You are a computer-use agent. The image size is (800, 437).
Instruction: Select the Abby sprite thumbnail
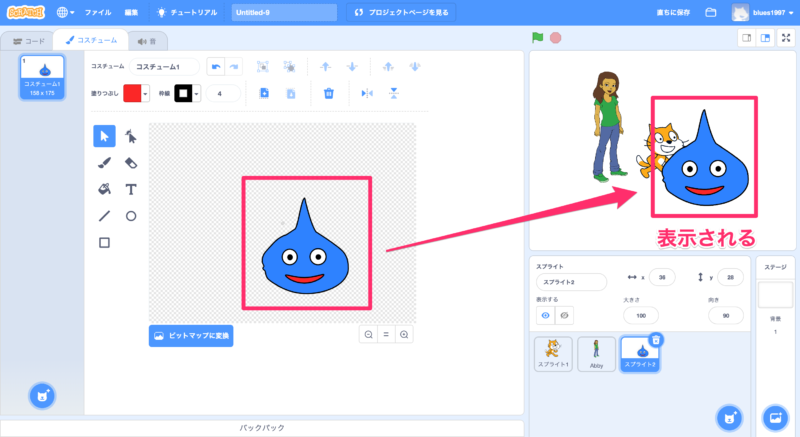596,352
